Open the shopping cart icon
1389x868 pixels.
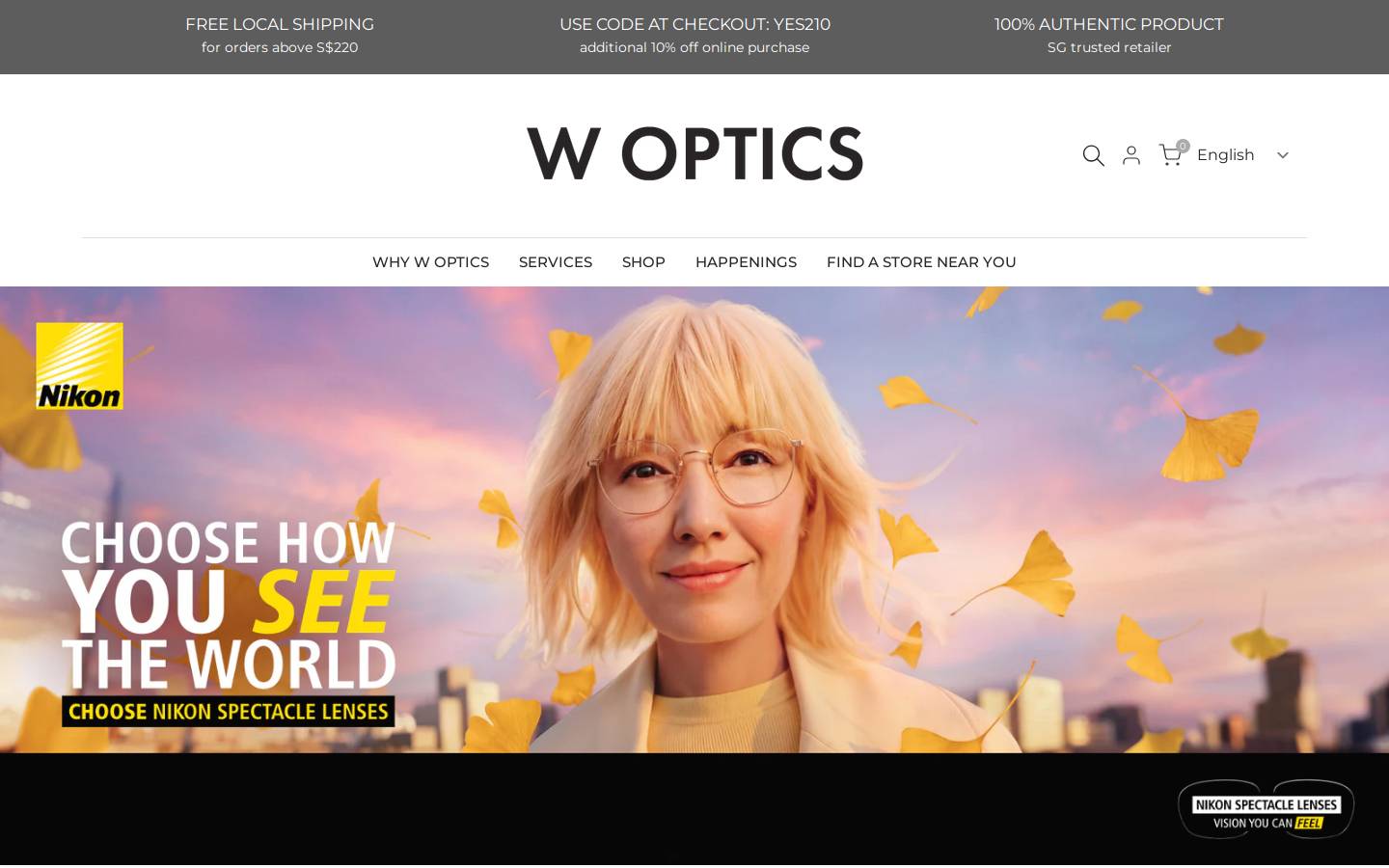[1173, 154]
